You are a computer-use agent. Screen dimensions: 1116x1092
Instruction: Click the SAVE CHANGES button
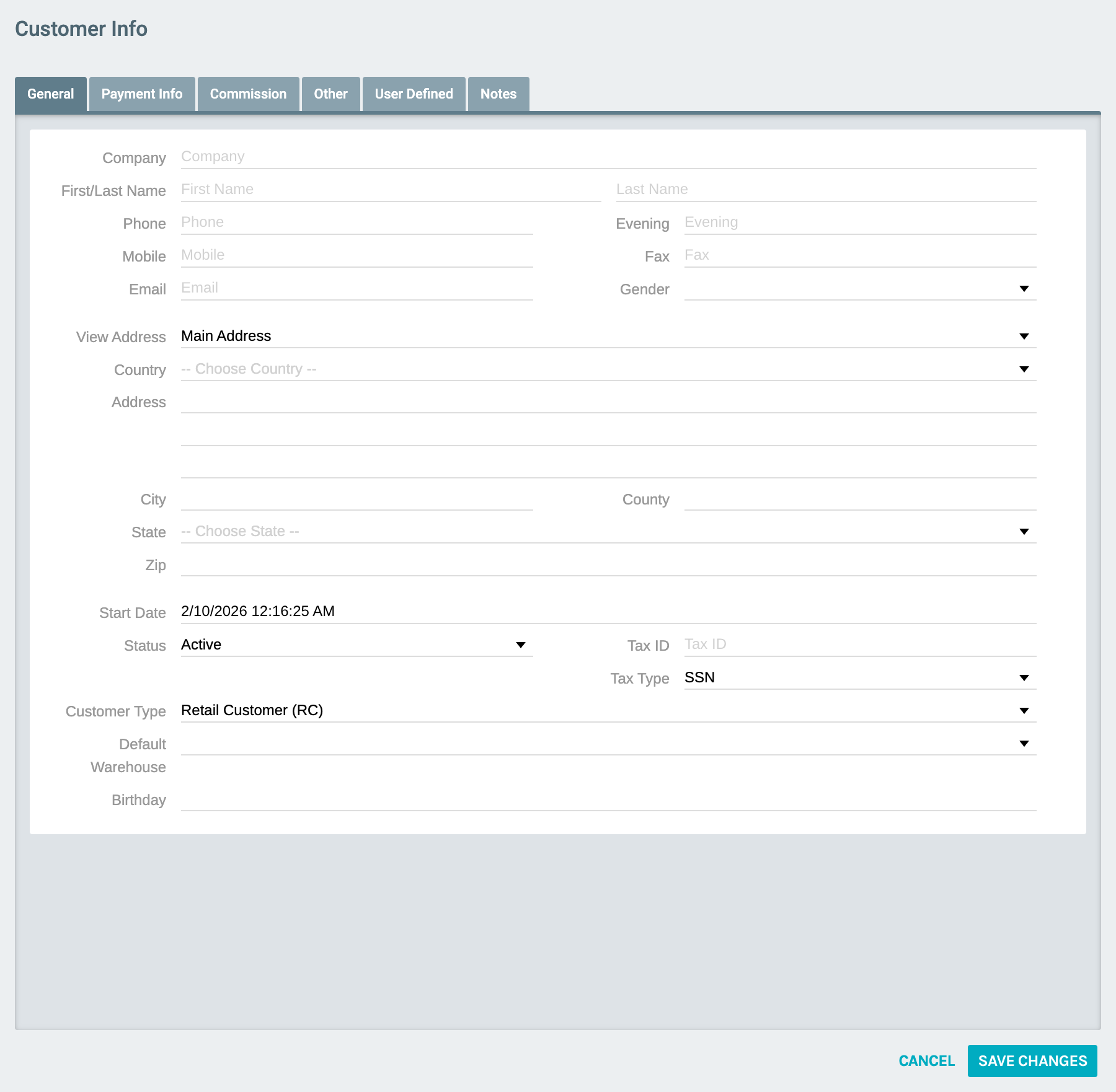[x=1032, y=1060]
